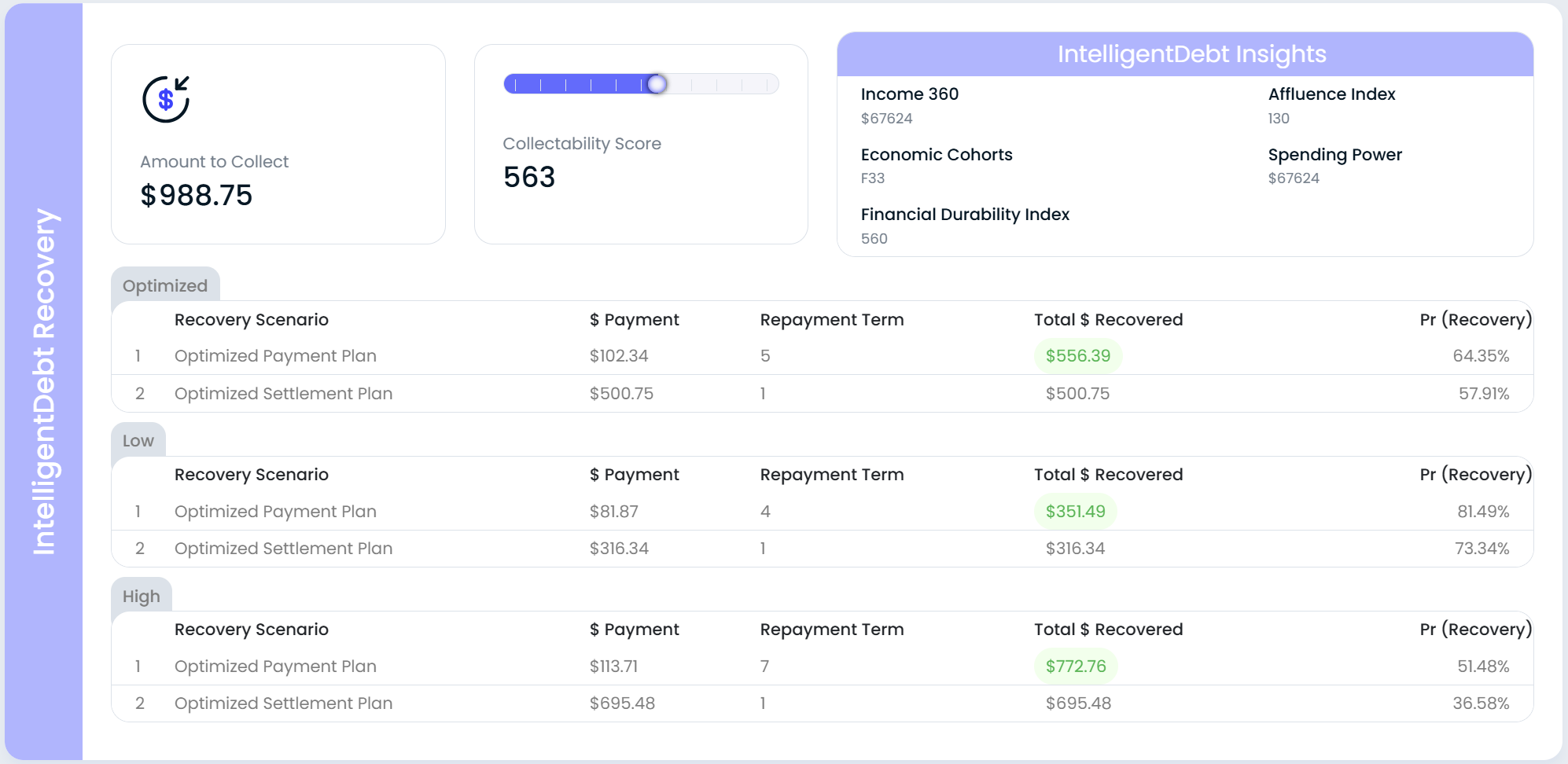Click the $772.76 total recovered badge

point(1075,667)
